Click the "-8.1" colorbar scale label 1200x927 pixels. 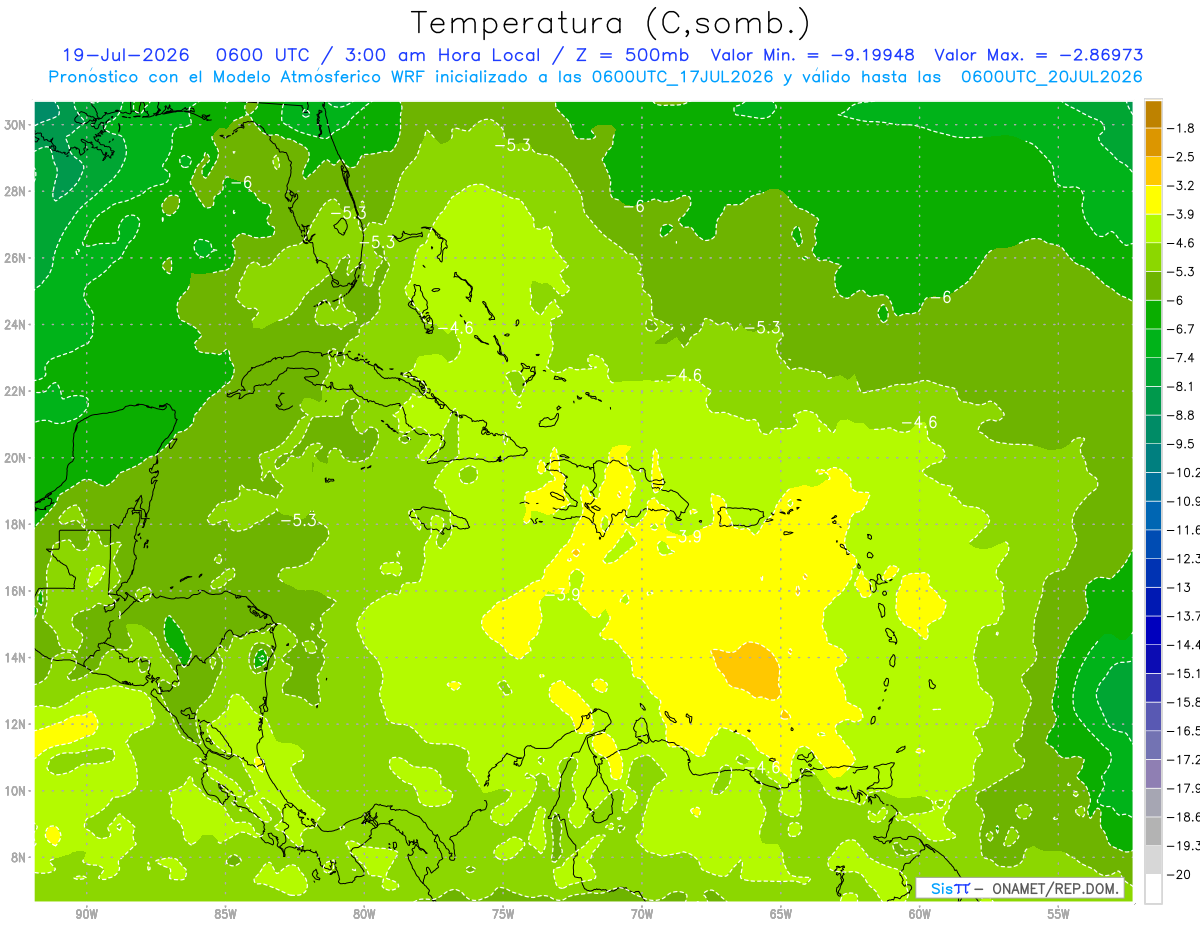pos(1182,387)
